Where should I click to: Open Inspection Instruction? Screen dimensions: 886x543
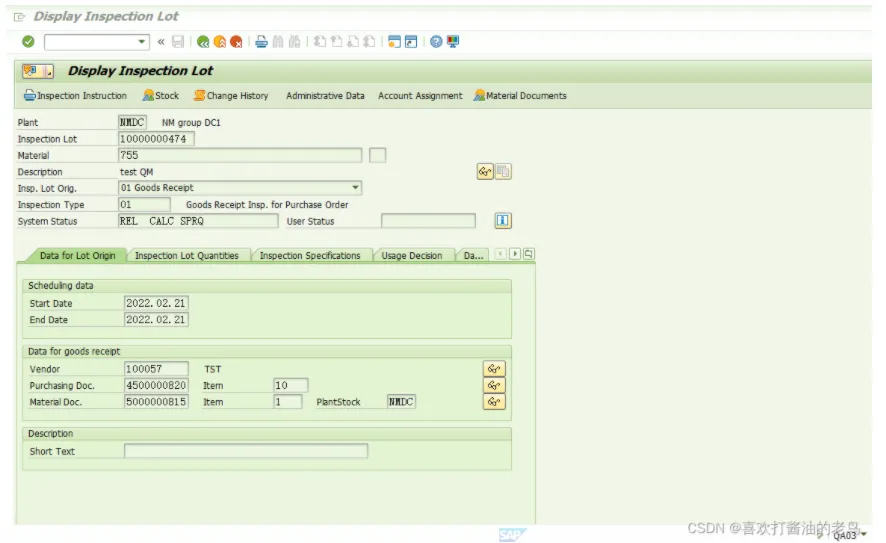click(x=76, y=95)
